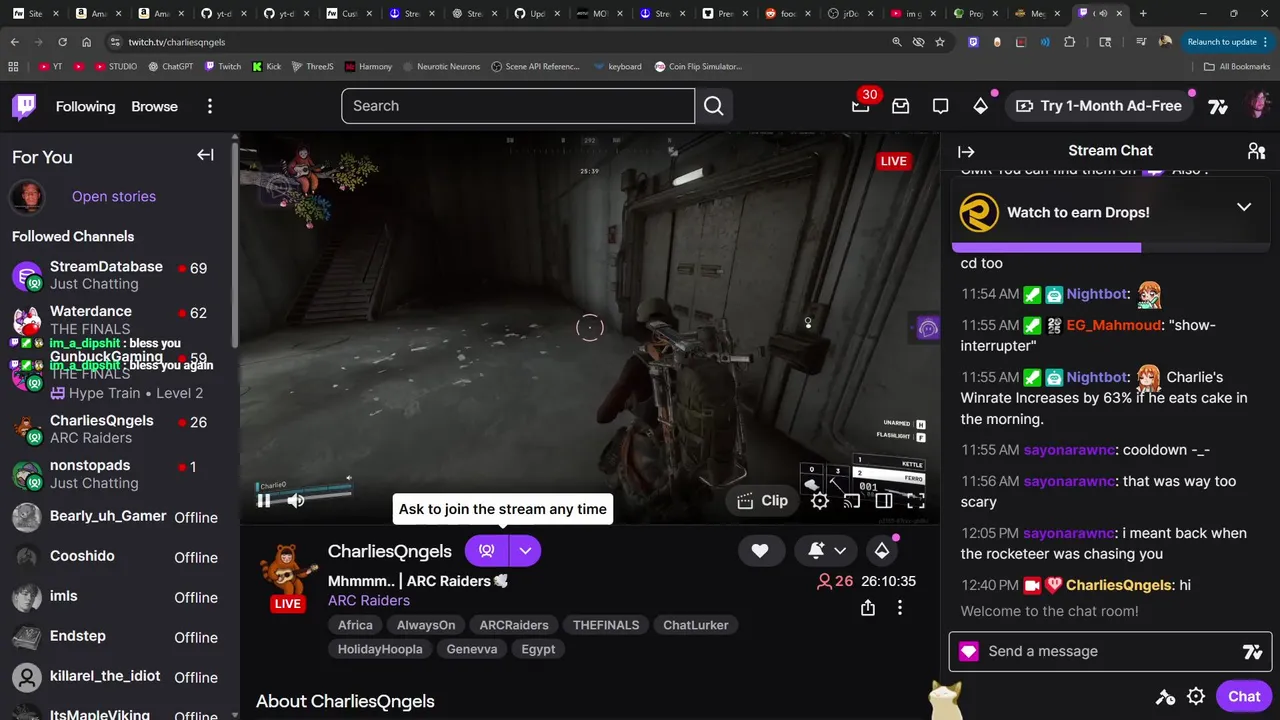Image resolution: width=1280 pixels, height=720 pixels.
Task: Toggle theatre mode on the player
Action: point(884,501)
